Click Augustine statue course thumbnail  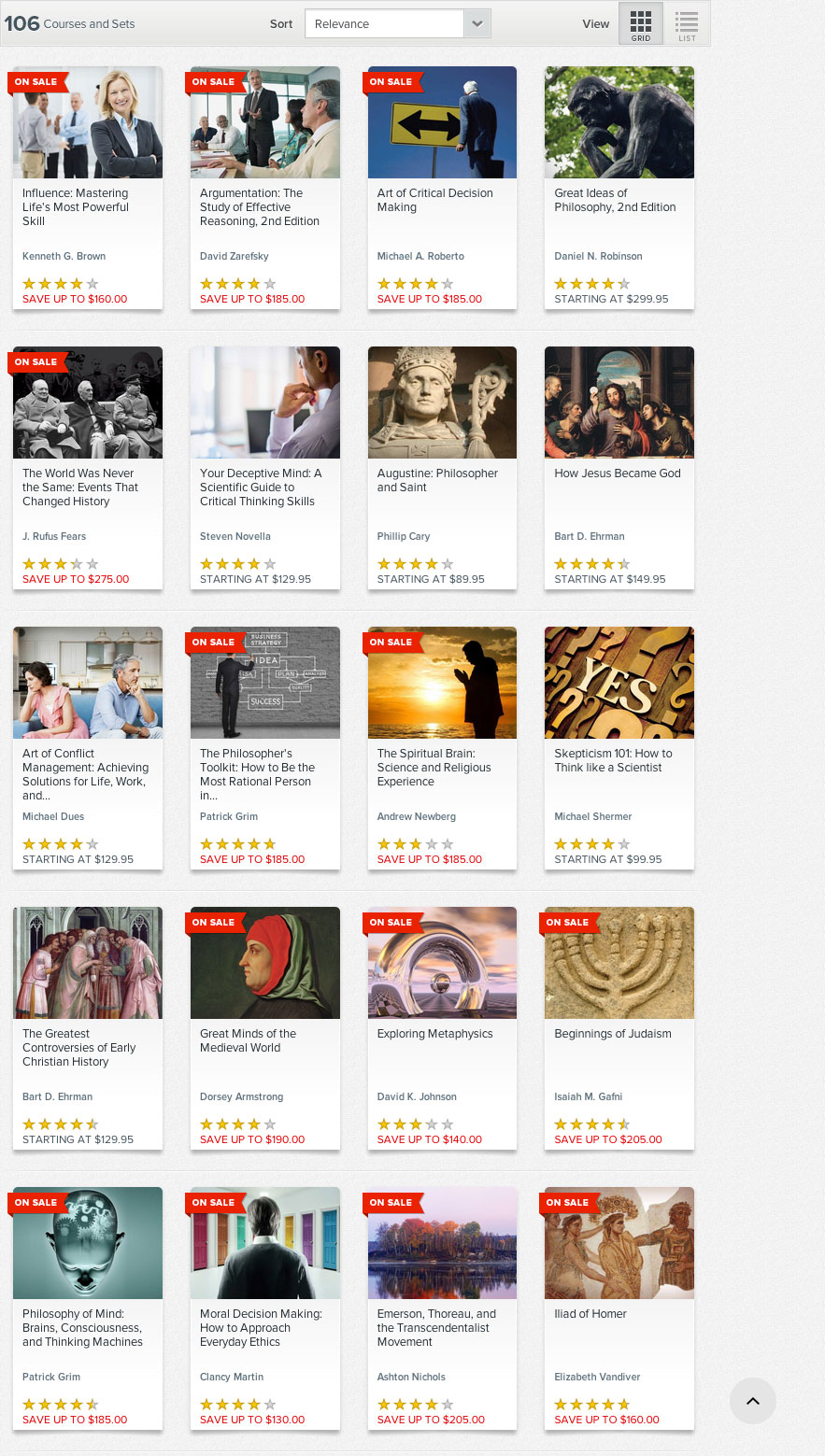point(442,403)
